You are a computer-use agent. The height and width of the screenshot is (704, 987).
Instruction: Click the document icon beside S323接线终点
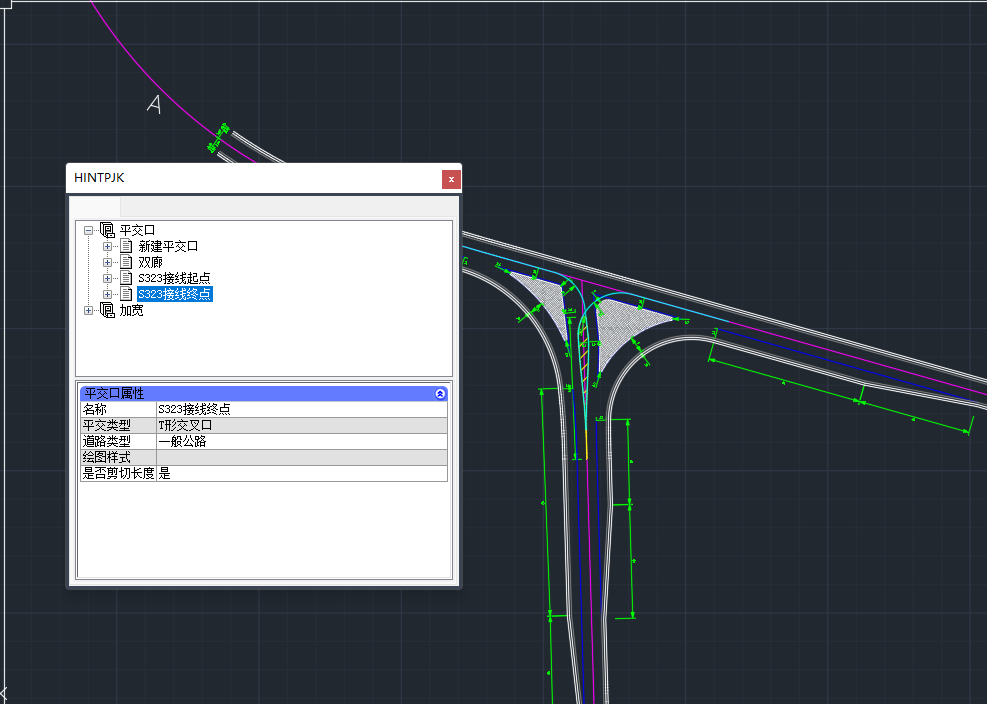(126, 294)
